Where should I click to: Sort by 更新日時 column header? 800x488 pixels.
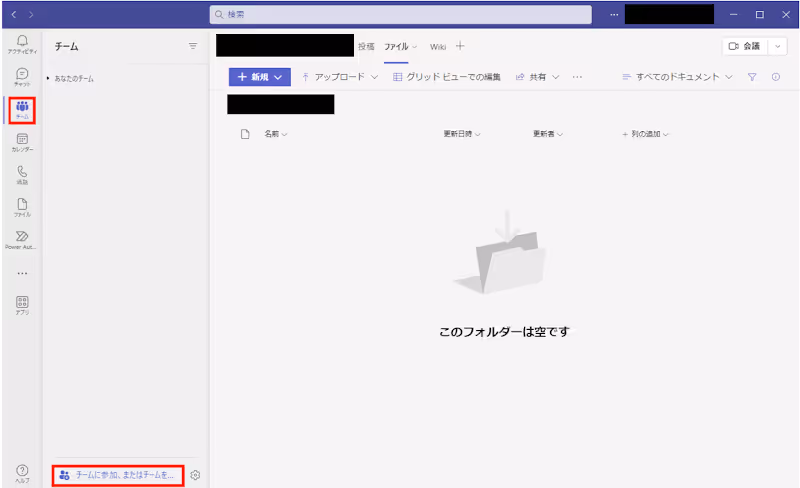(462, 134)
